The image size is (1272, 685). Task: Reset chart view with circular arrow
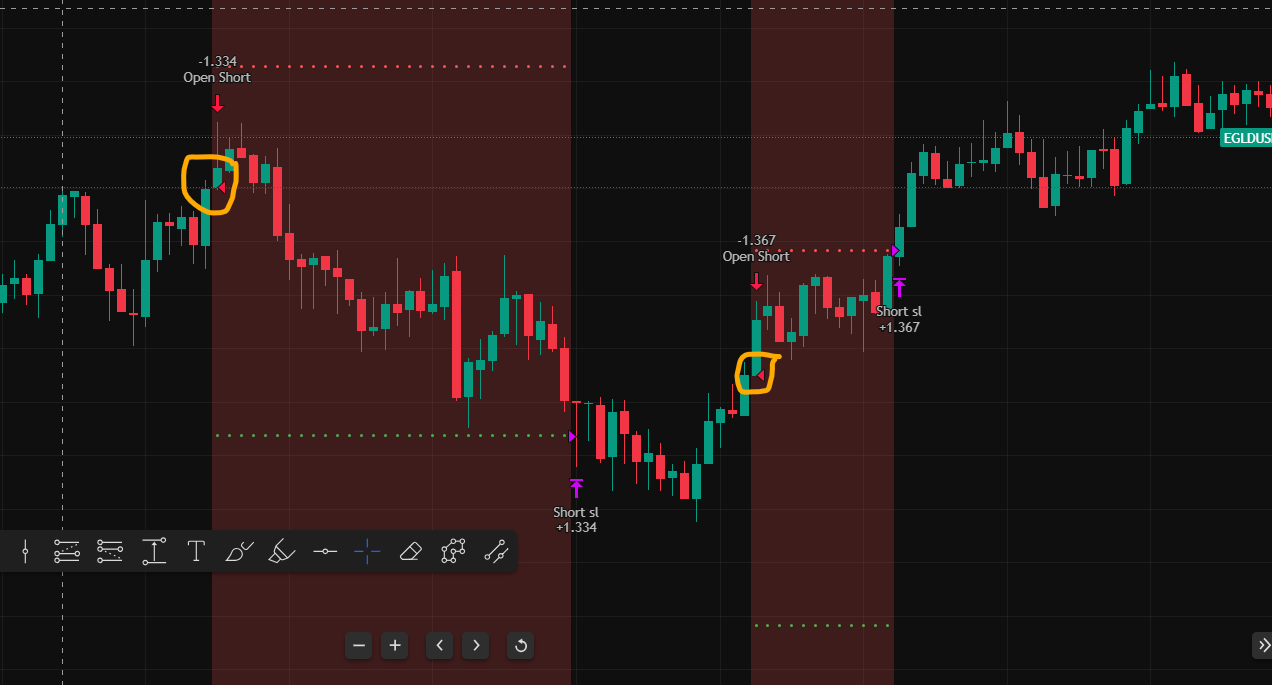coord(520,645)
